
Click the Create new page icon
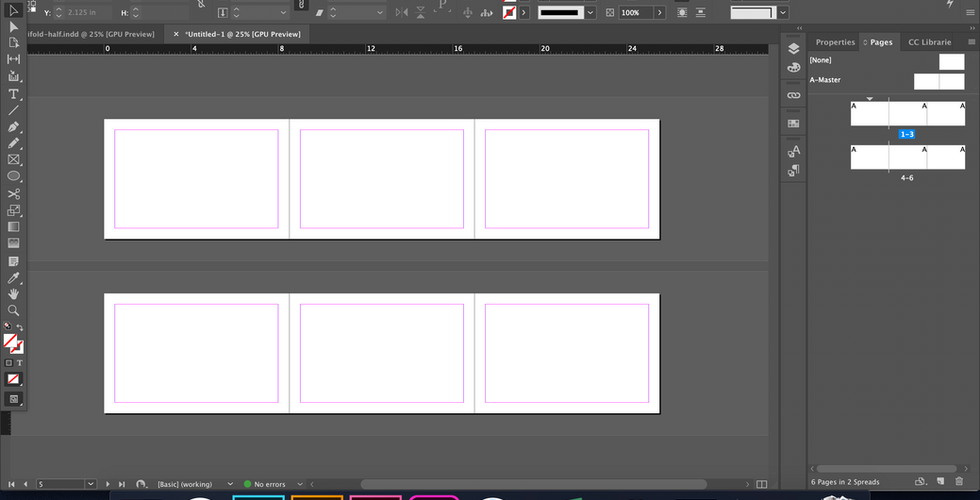coord(940,481)
